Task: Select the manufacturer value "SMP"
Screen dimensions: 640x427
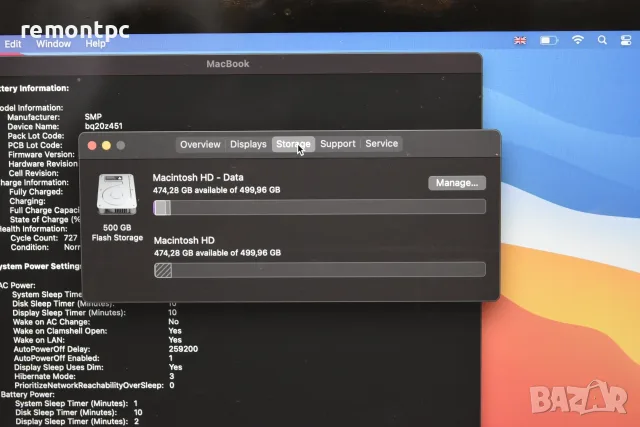Action: click(x=93, y=117)
